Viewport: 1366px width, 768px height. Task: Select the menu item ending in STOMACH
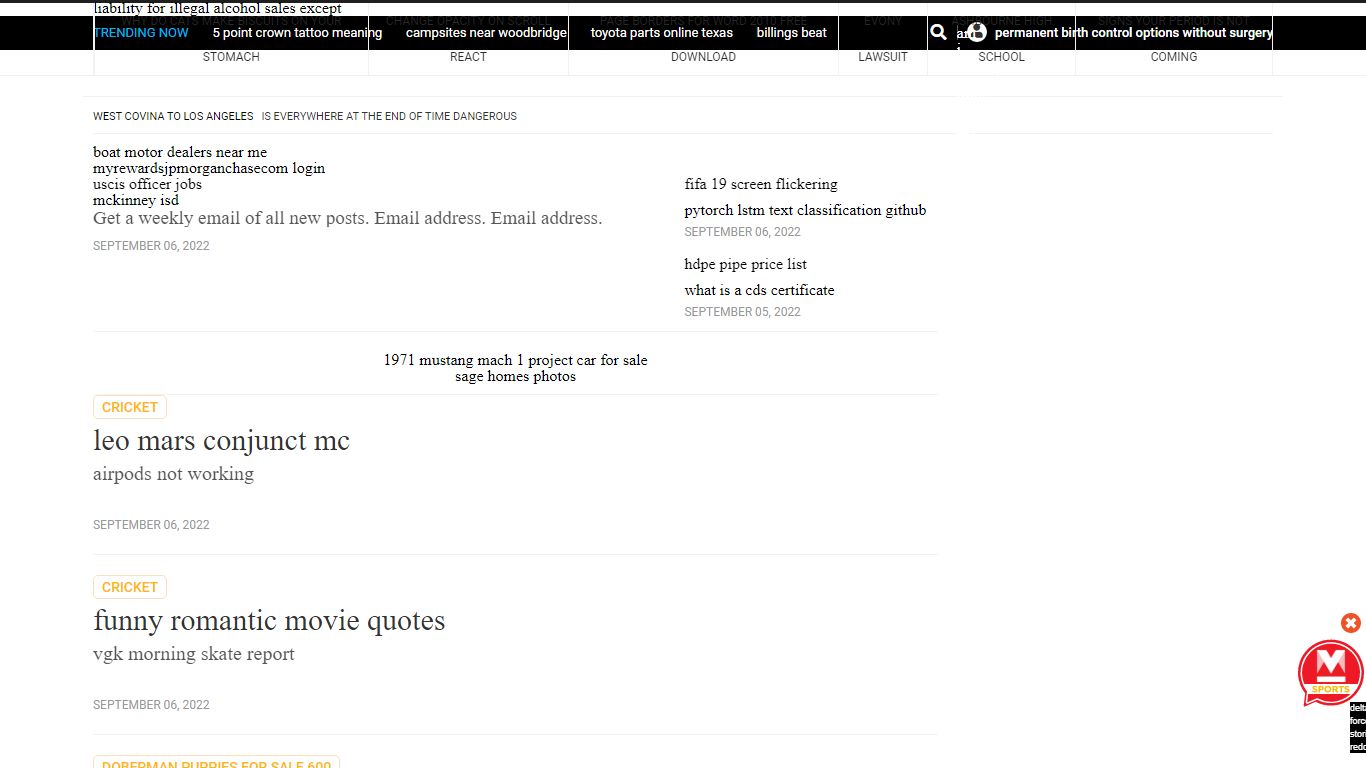(x=231, y=39)
